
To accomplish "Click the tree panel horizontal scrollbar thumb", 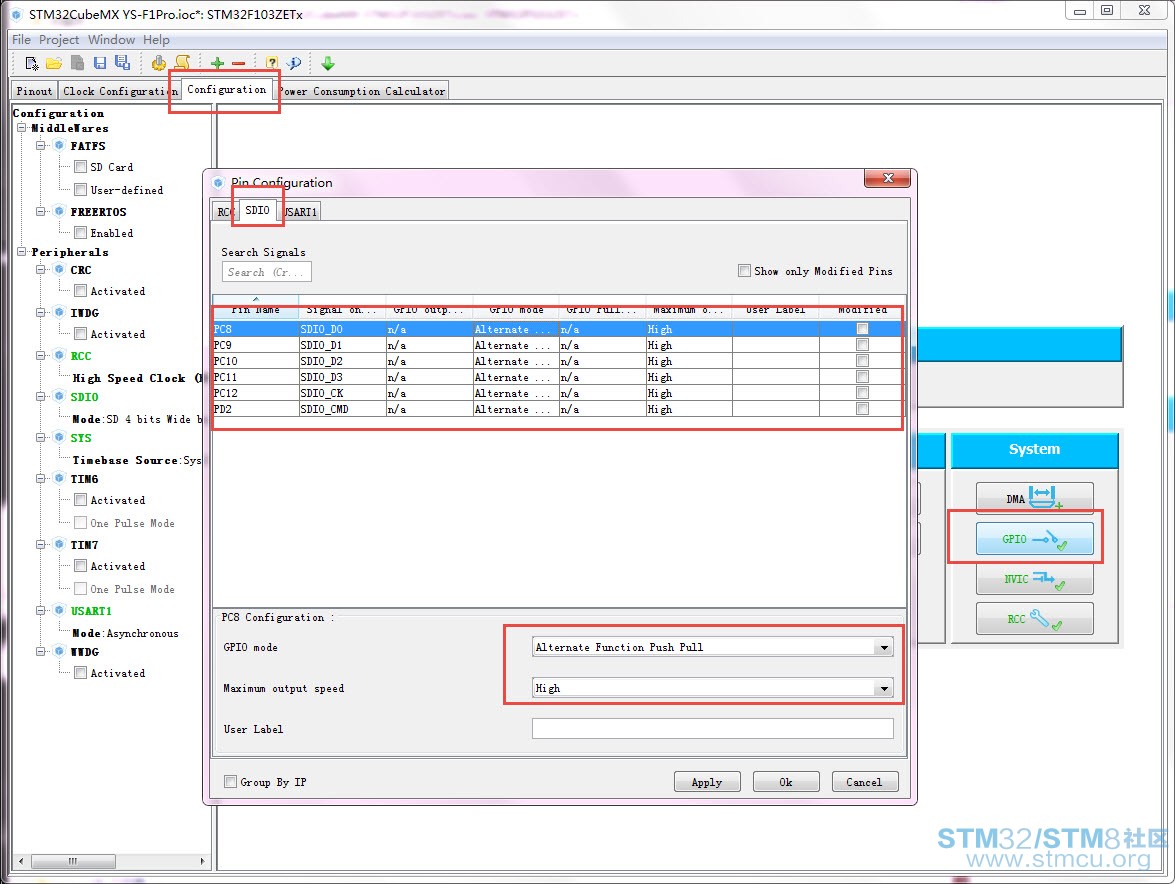I will [x=73, y=861].
